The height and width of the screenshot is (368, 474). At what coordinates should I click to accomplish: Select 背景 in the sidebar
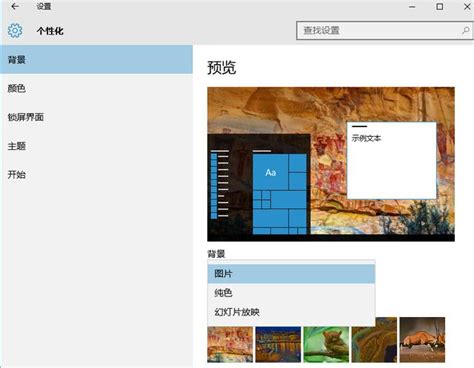pyautogui.click(x=96, y=60)
